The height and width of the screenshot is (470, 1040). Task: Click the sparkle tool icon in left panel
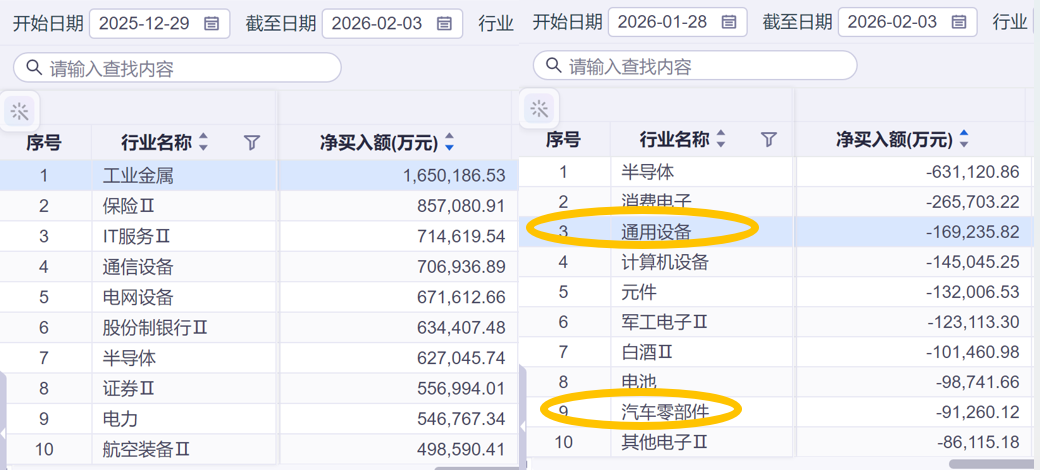tap(20, 111)
